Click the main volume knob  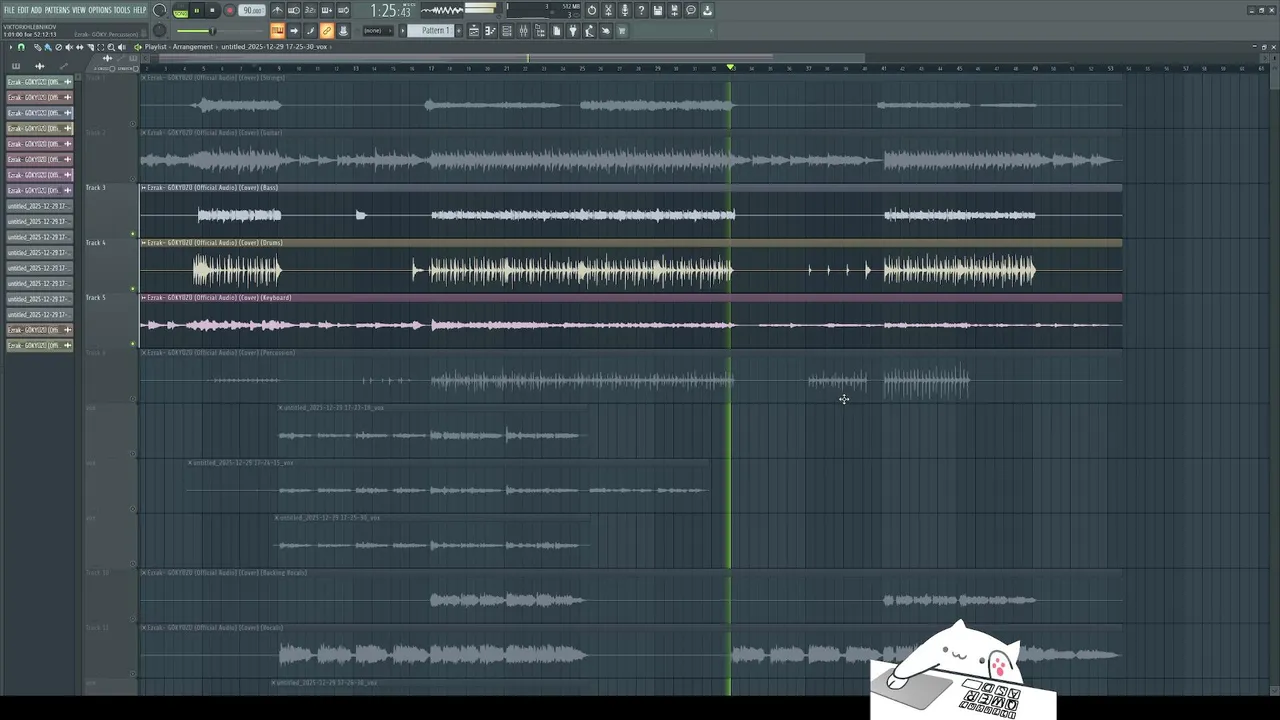159,10
